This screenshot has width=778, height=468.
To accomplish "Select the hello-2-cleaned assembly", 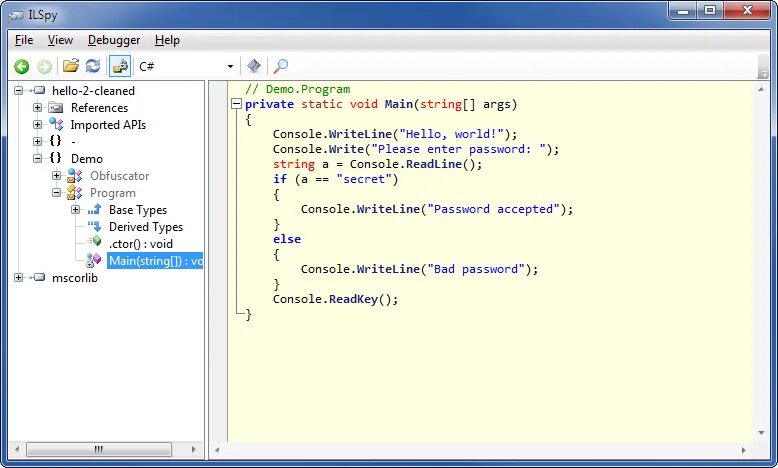I will tap(93, 91).
